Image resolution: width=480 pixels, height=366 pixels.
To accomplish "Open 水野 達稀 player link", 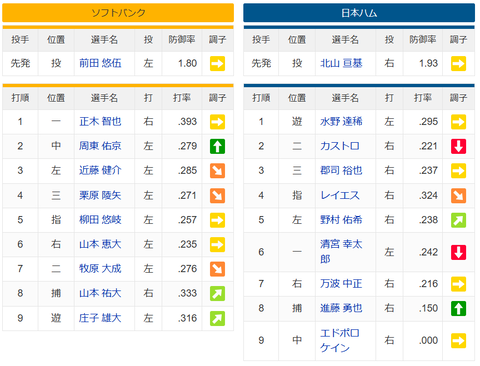I will (341, 121).
